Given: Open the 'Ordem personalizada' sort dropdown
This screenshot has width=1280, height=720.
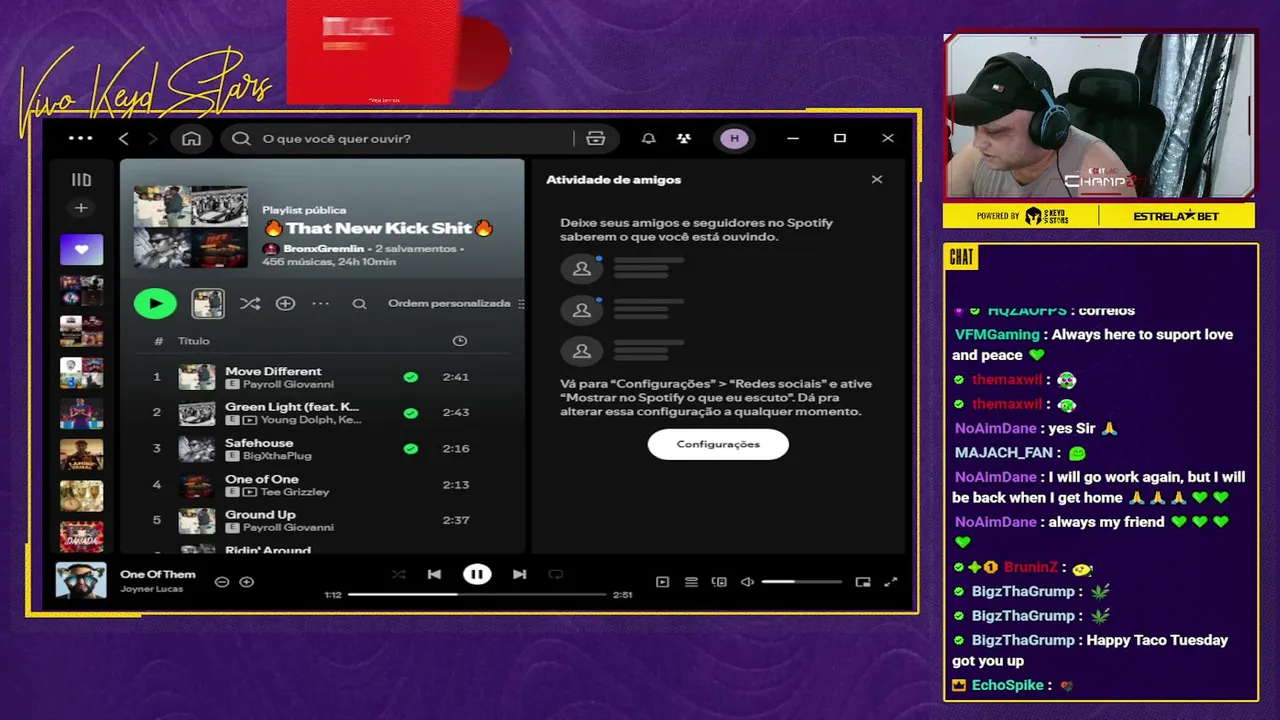Looking at the screenshot, I should click(456, 303).
